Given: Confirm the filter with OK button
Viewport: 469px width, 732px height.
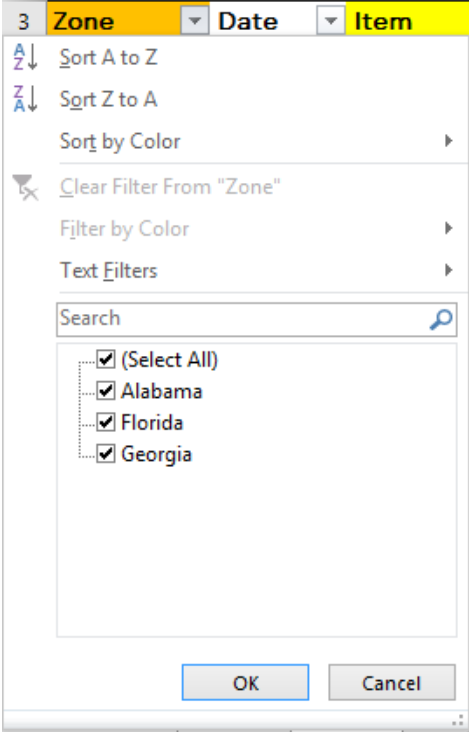Looking at the screenshot, I should (x=245, y=683).
